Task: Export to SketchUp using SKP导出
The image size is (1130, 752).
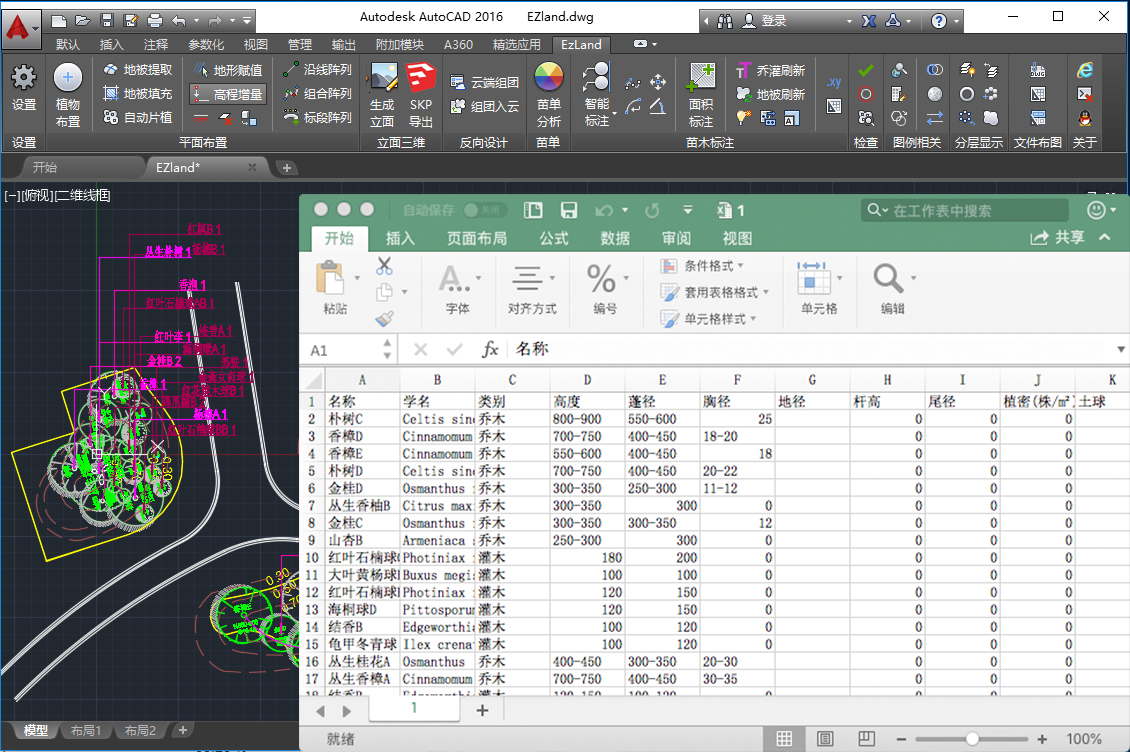Action: click(x=421, y=94)
